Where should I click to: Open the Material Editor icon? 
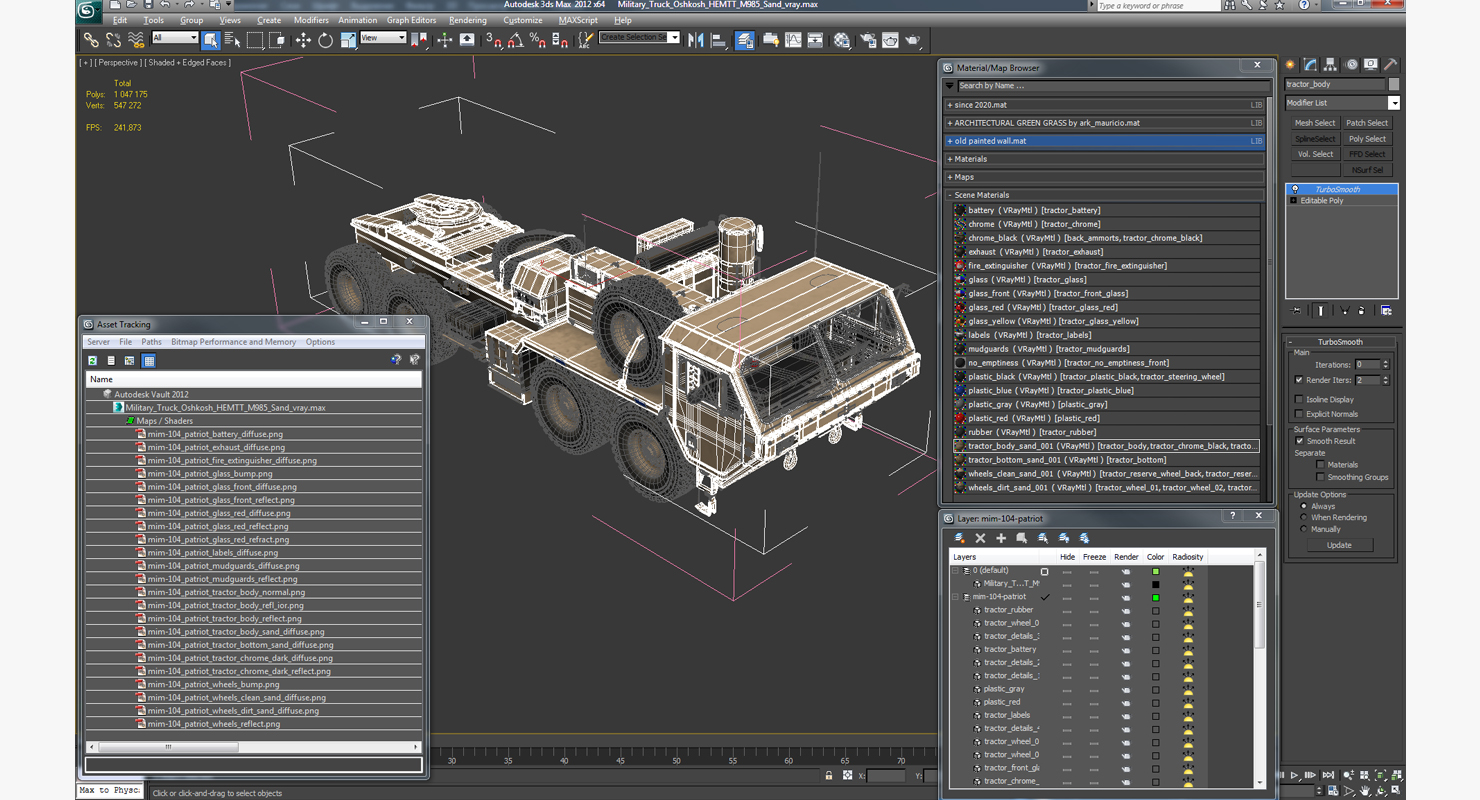[842, 40]
